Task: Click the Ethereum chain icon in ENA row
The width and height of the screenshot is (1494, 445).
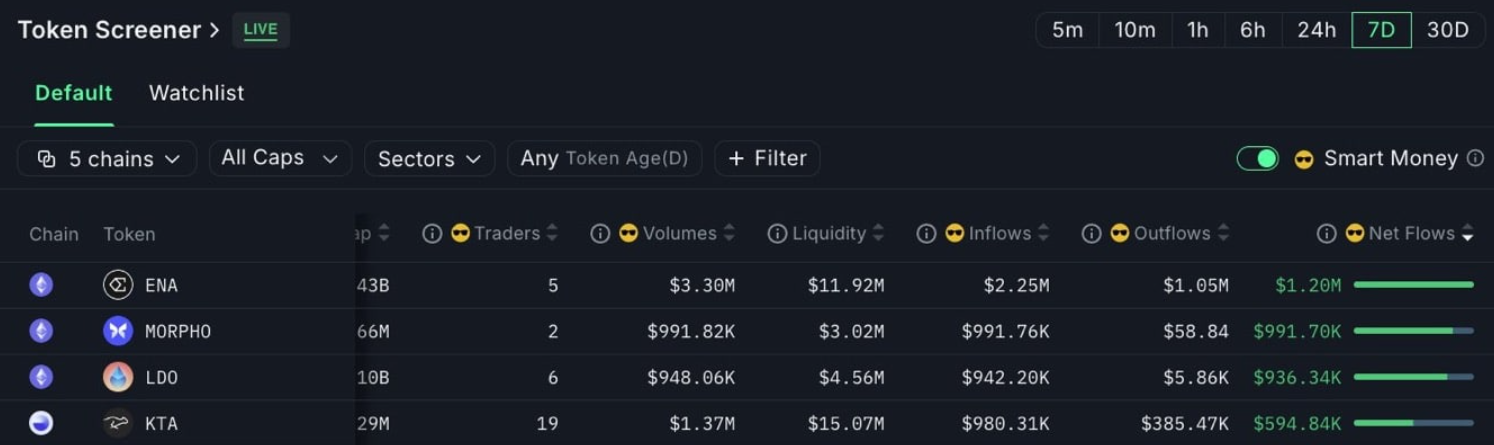Action: (41, 285)
